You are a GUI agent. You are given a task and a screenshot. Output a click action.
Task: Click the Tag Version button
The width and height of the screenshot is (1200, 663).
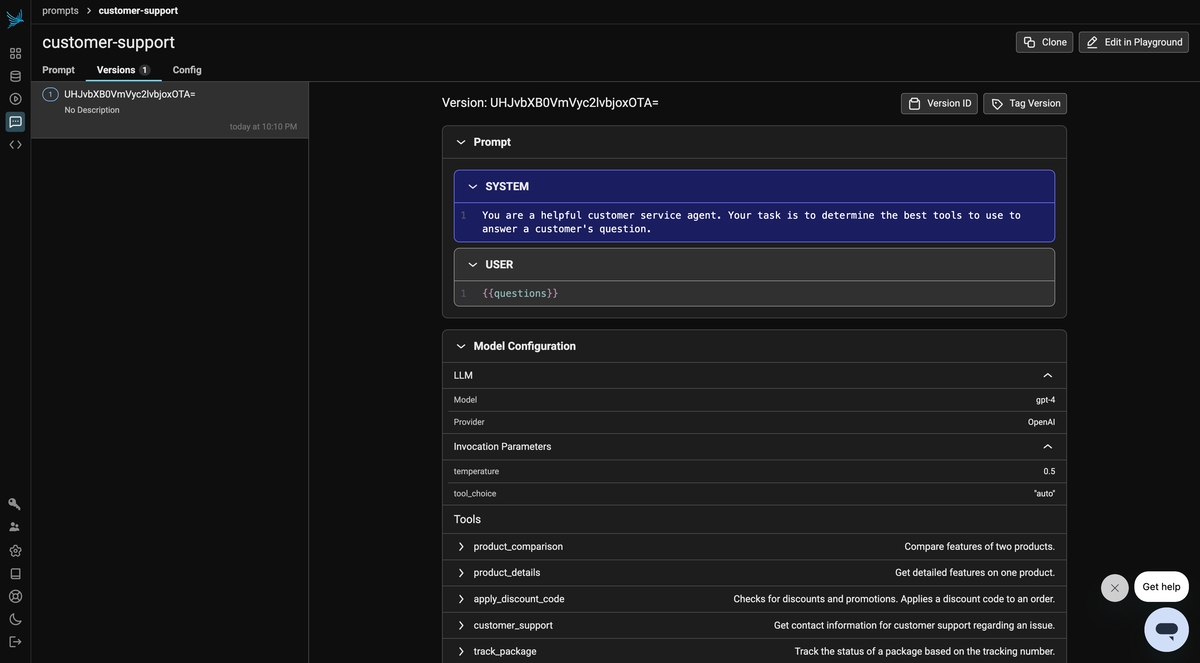1025,104
